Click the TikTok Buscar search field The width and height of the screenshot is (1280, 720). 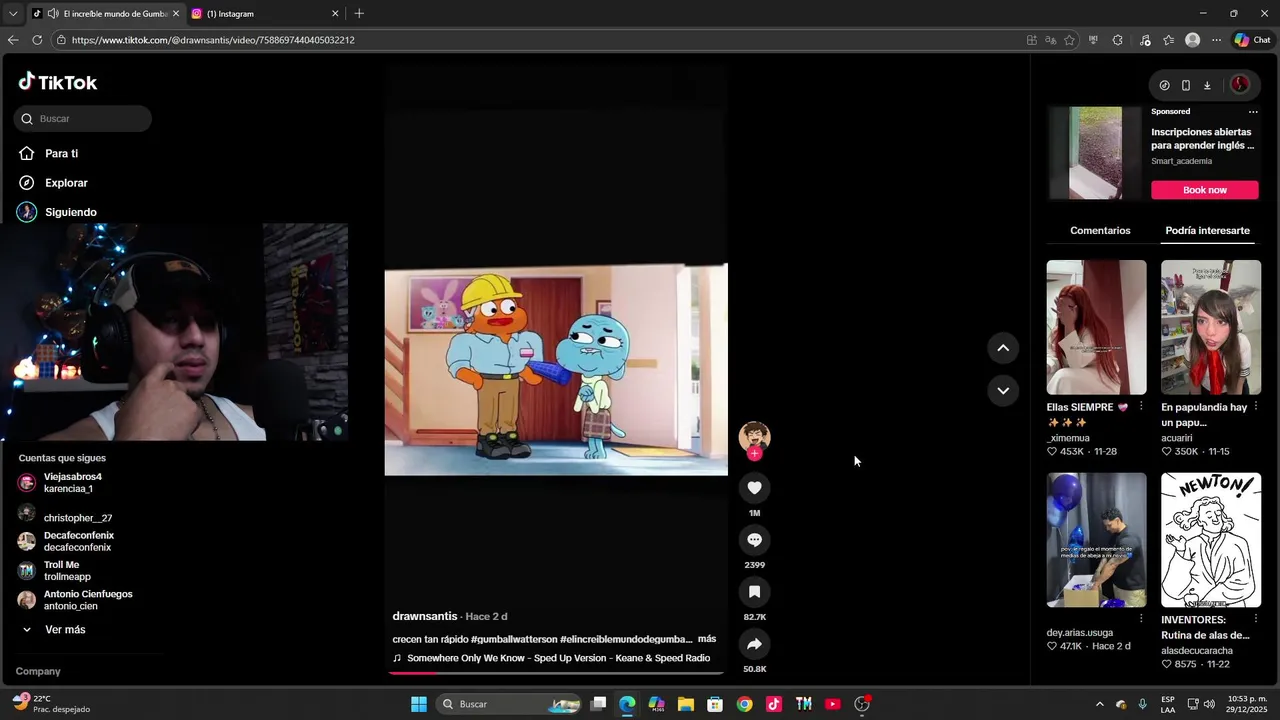tap(83, 119)
